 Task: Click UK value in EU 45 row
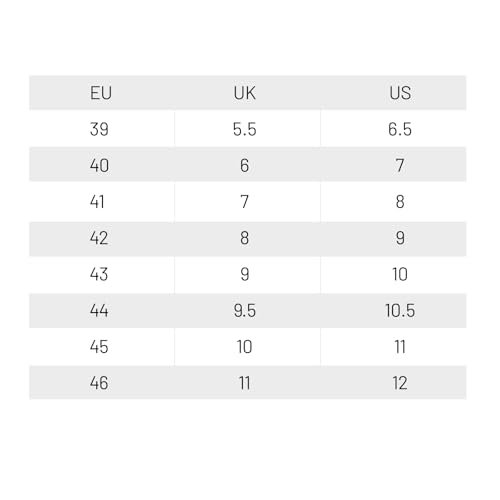pos(245,347)
